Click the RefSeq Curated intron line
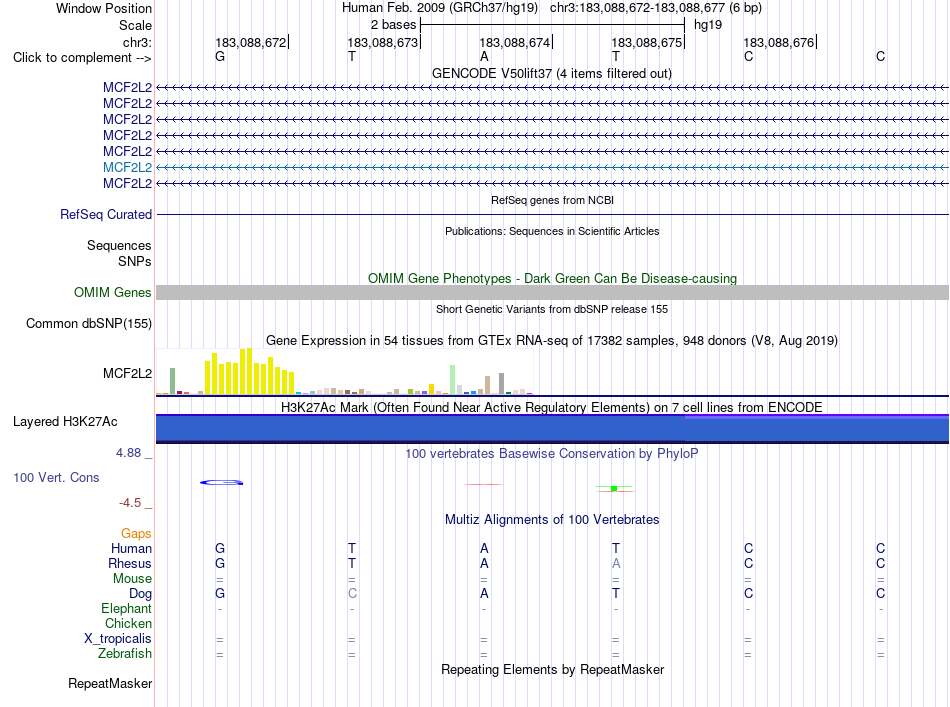Viewport: 950px width, 707px height. click(552, 214)
